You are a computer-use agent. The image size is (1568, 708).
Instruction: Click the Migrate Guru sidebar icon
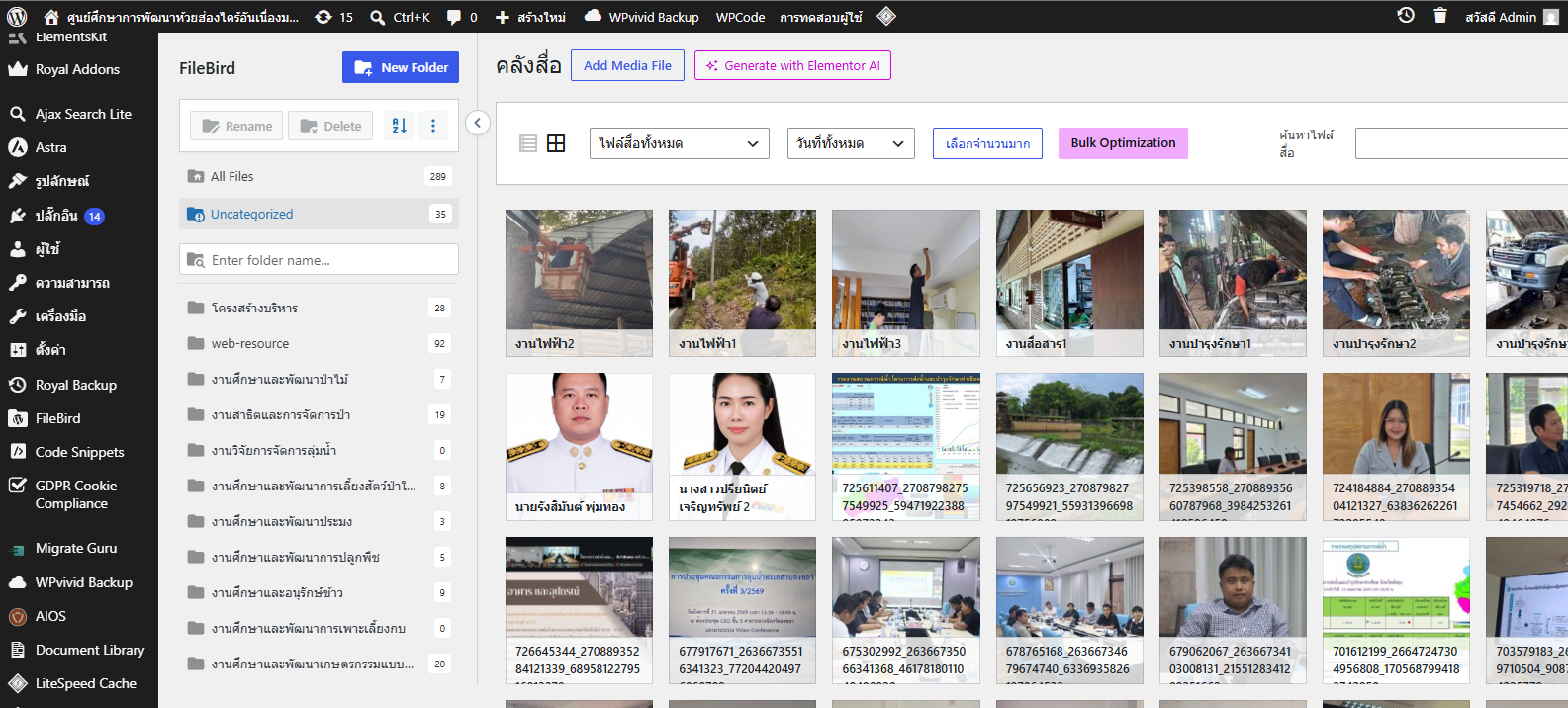[18, 549]
